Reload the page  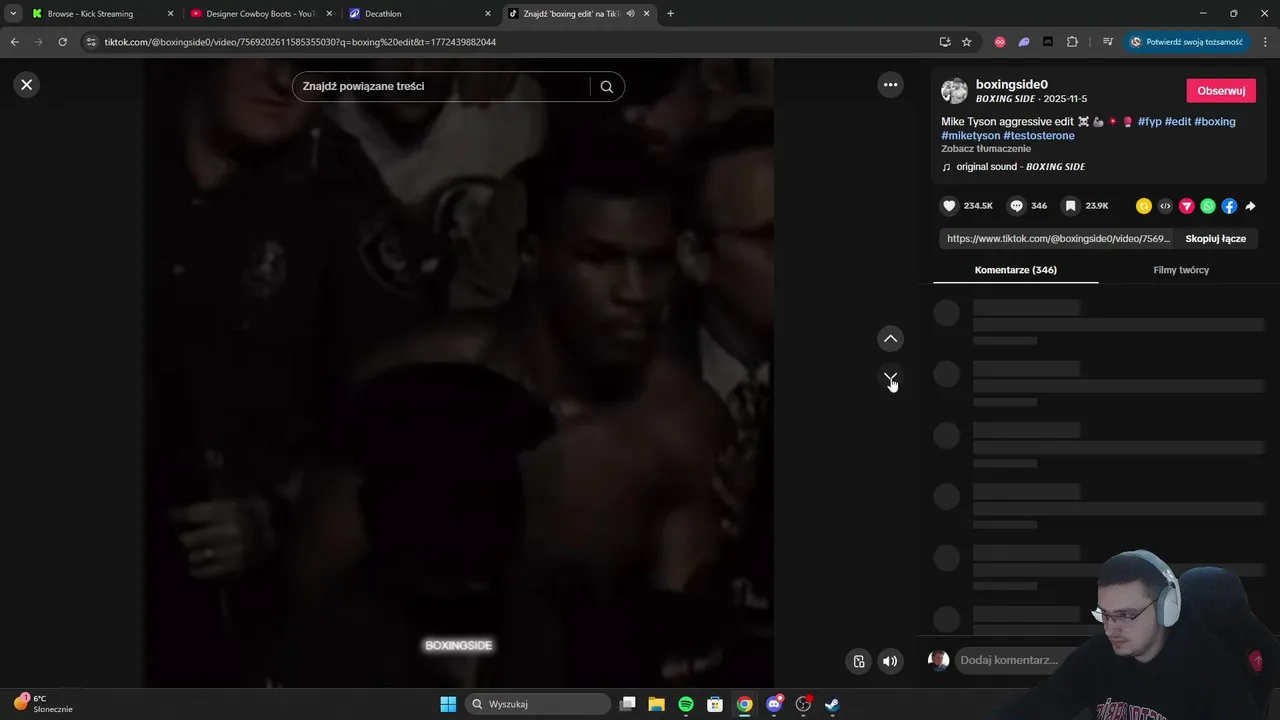[62, 42]
